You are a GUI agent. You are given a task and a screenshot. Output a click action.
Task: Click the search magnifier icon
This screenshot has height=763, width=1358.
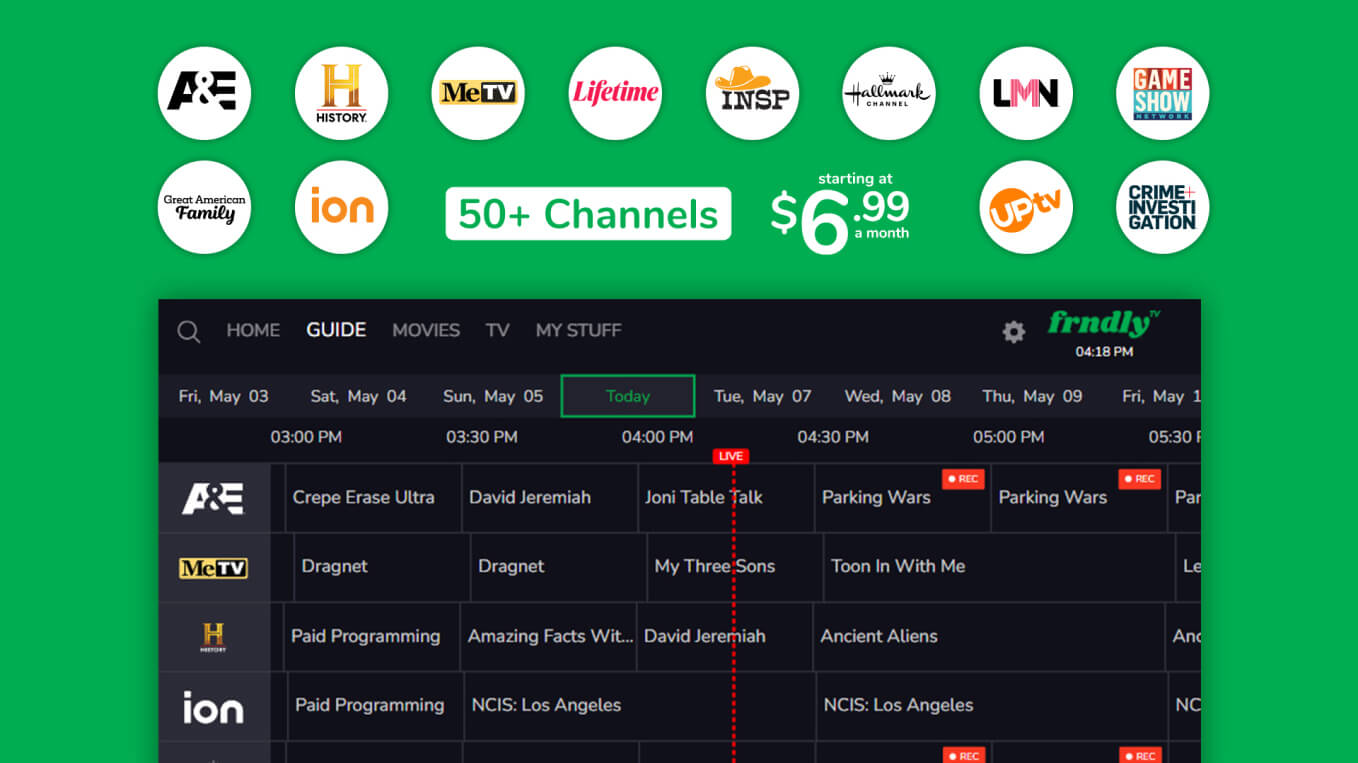(x=189, y=331)
